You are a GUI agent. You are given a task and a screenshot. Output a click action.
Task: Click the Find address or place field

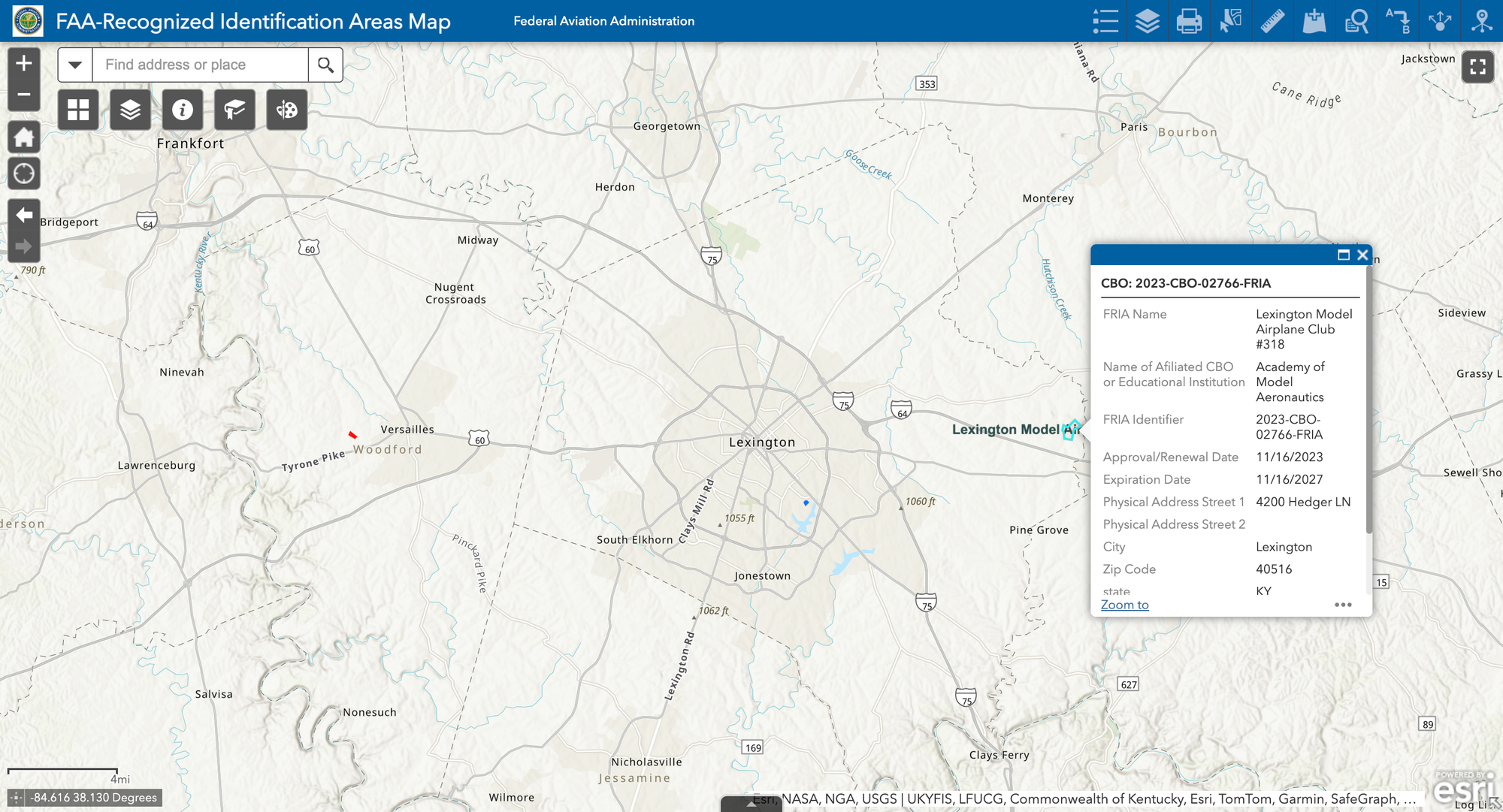tap(200, 65)
